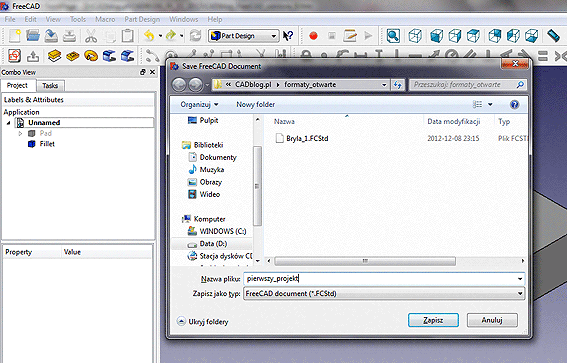Click the Pad feature icon
The image size is (567, 363).
pos(54,56)
